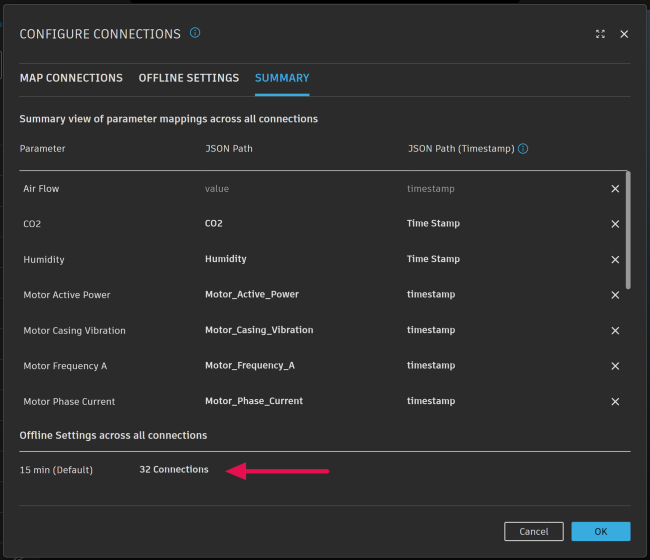Delete the Motor Phase Current mapping
Screen dimensions: 650x560
tap(615, 402)
